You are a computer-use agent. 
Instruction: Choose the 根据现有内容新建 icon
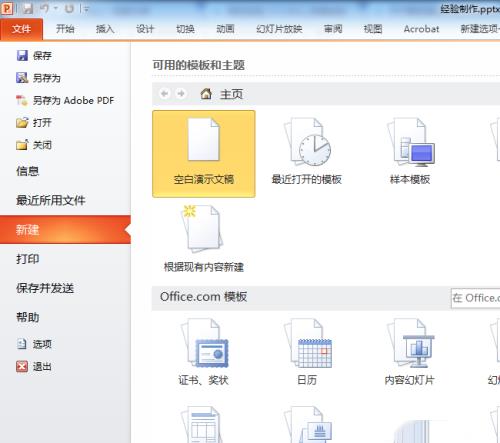point(202,228)
